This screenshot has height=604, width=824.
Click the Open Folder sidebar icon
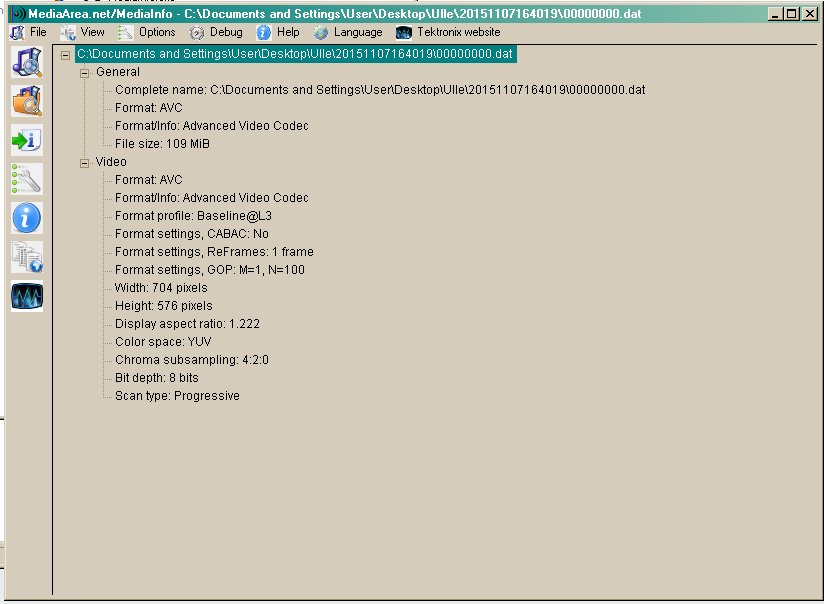coord(27,101)
